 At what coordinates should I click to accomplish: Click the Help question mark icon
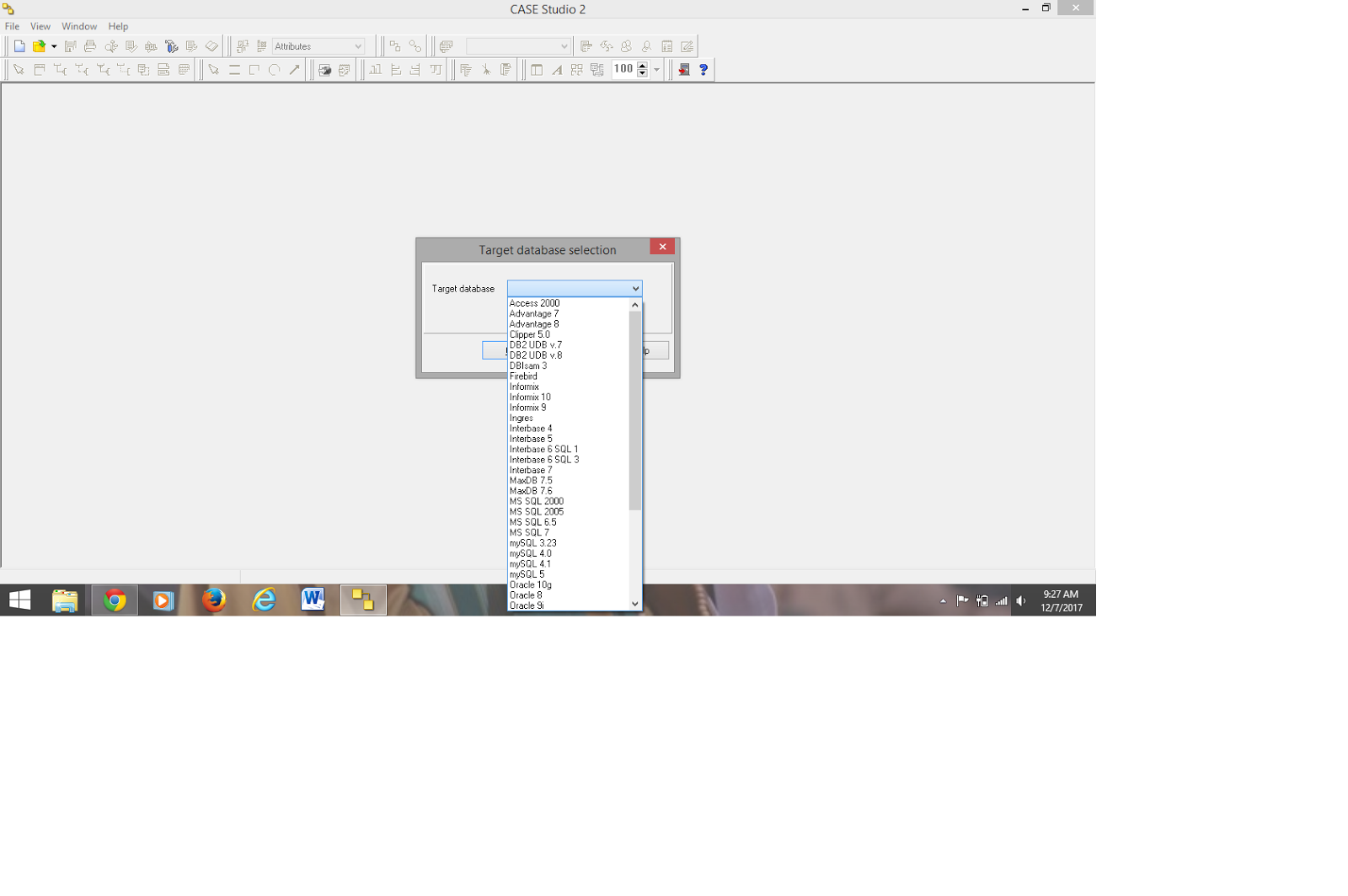pos(703,70)
